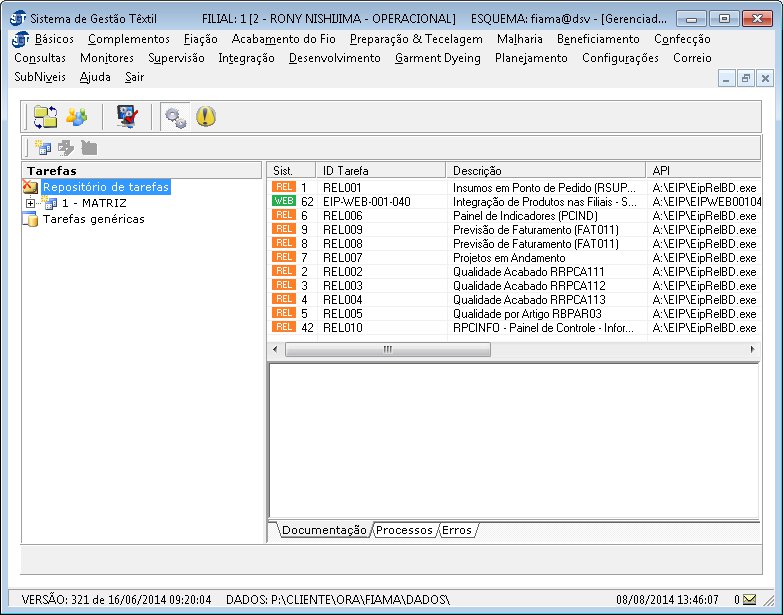Open the Consultas menu
This screenshot has height=615, width=783.
click(40, 58)
